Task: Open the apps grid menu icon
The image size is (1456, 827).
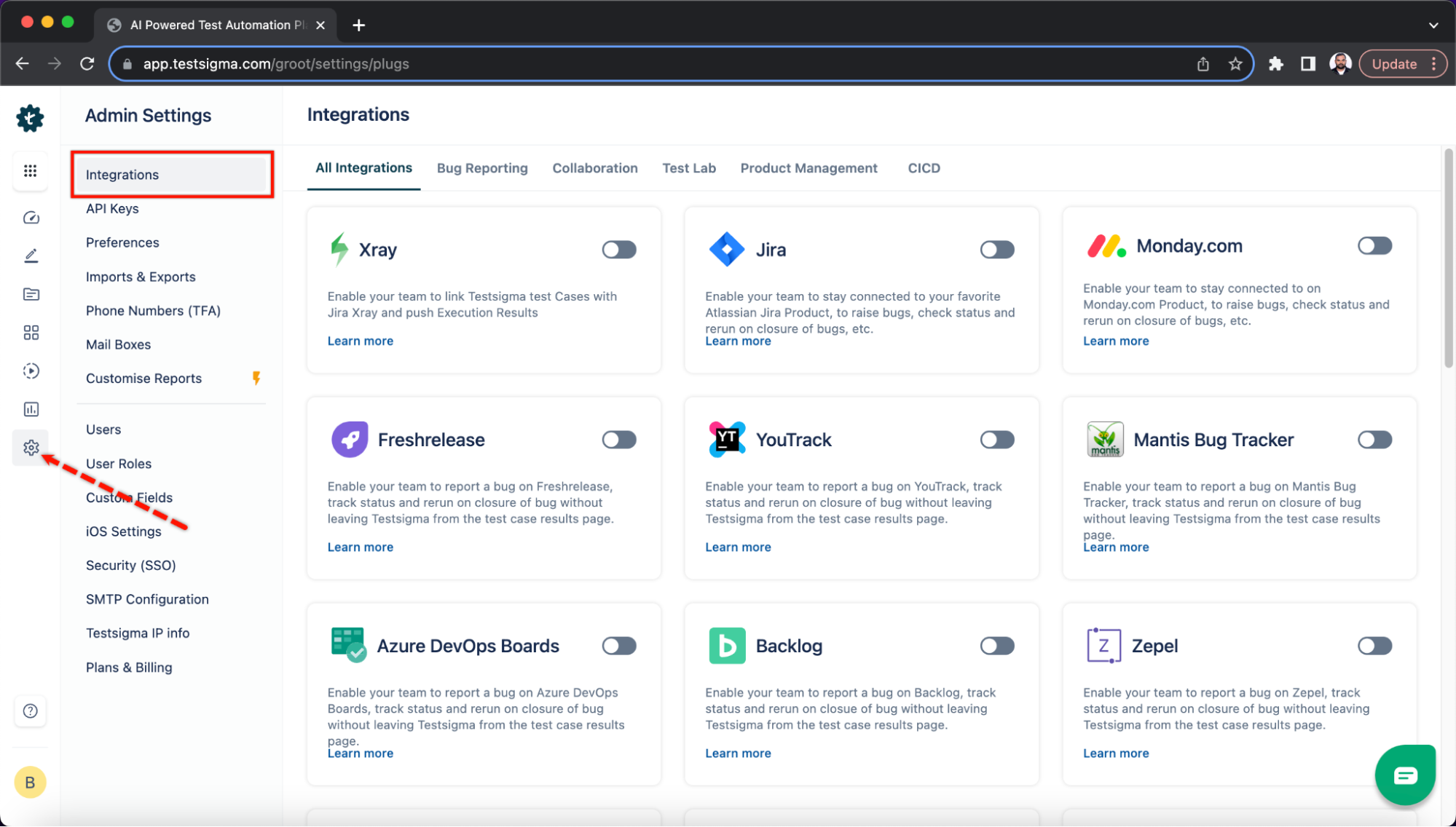Action: tap(30, 171)
